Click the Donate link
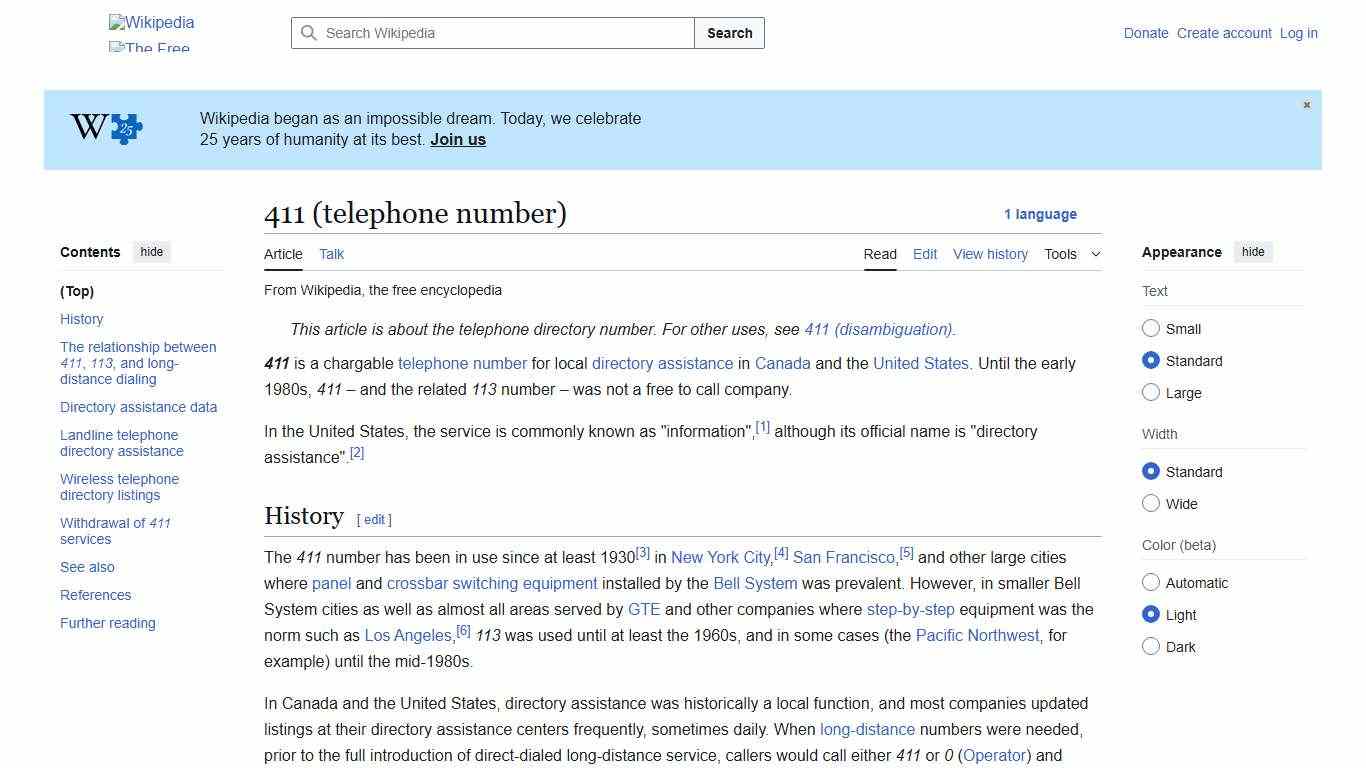The width and height of the screenshot is (1366, 768). pos(1146,33)
